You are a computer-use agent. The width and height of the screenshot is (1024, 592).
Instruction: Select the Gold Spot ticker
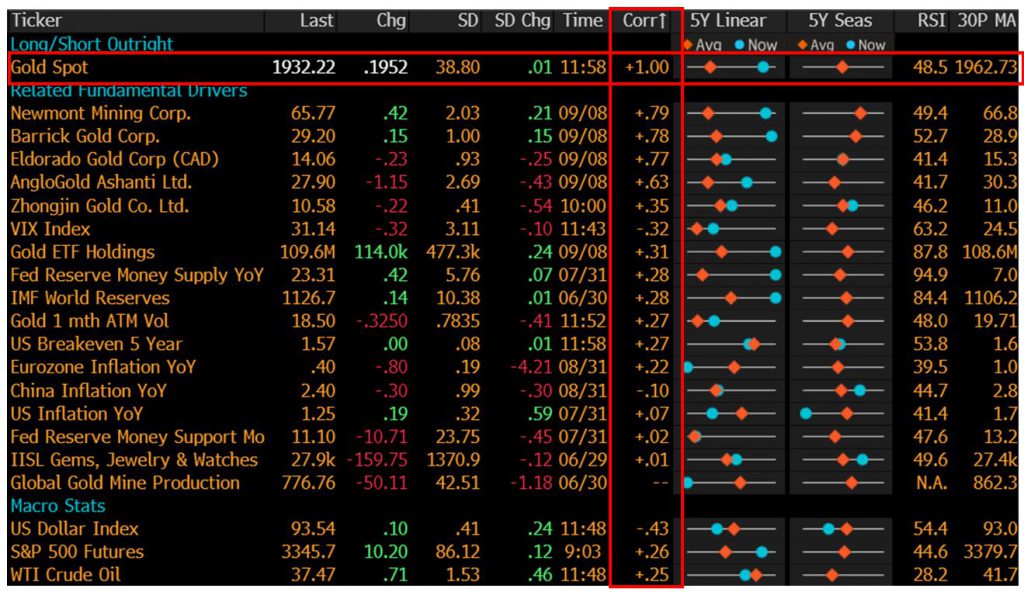49,67
